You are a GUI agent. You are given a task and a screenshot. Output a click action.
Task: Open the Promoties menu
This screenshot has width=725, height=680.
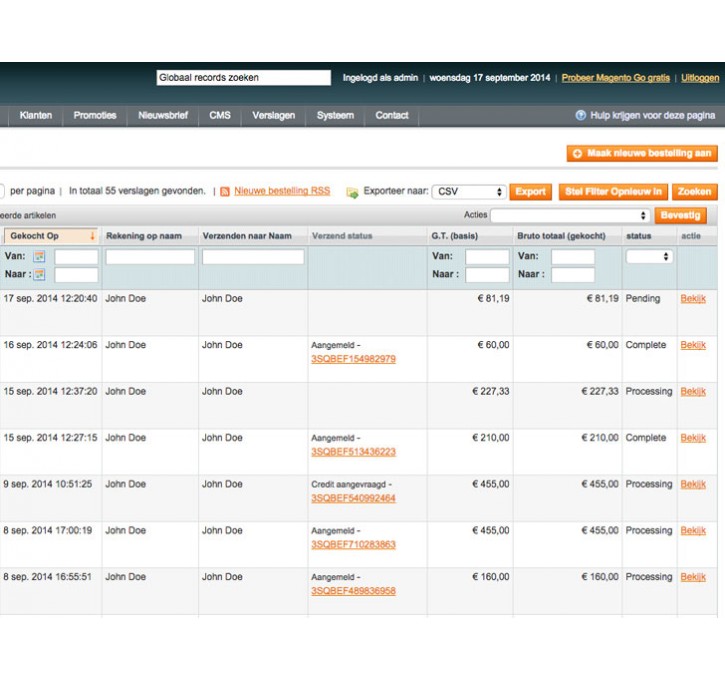pos(95,115)
